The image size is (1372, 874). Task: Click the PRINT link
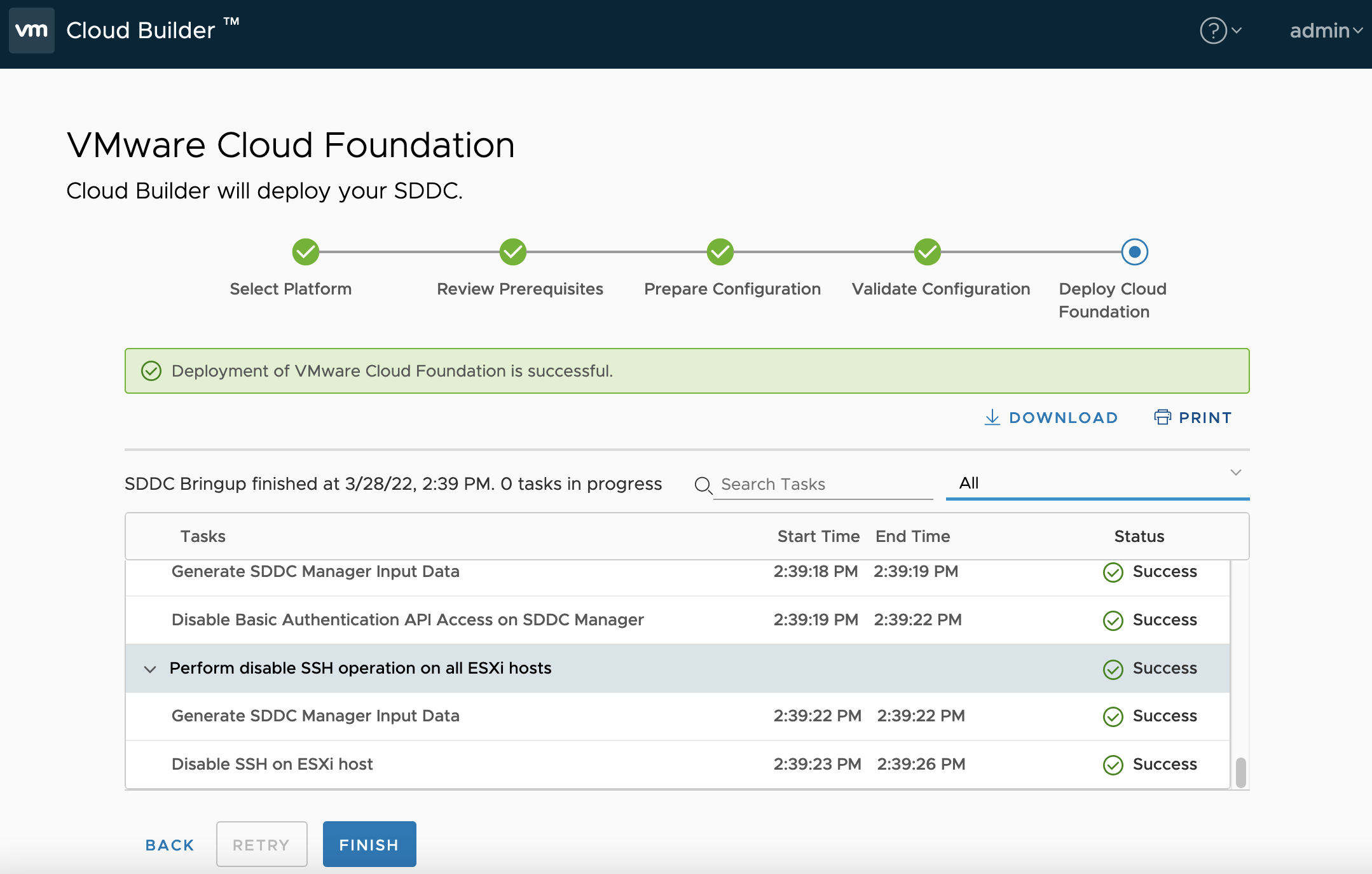point(1205,418)
